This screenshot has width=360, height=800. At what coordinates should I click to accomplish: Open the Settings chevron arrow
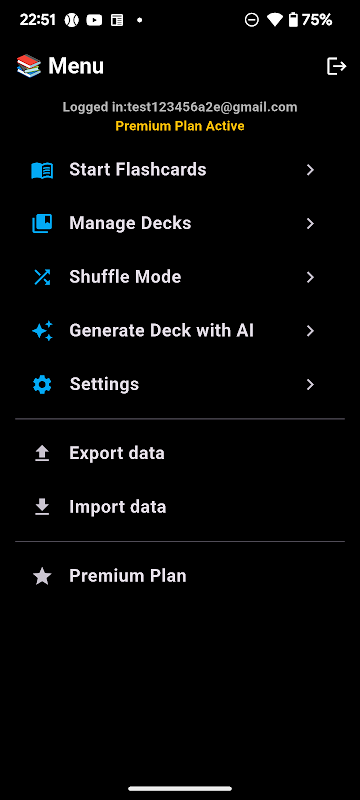(310, 385)
